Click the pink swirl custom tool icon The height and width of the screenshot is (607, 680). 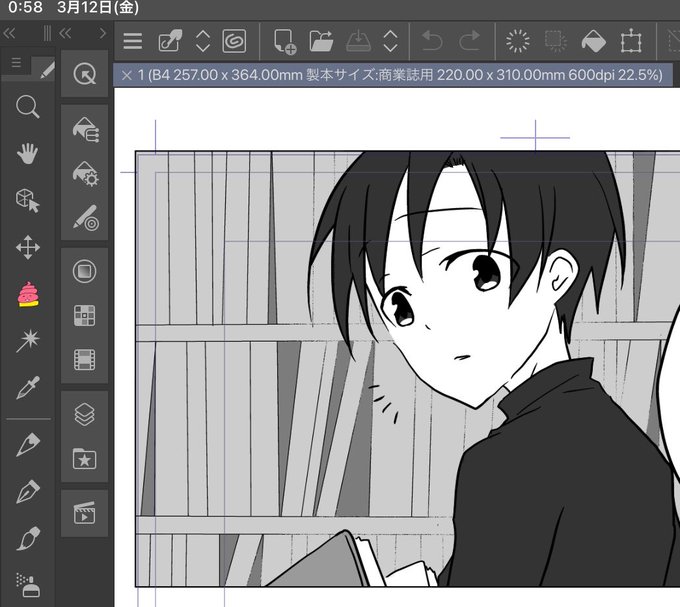[28, 294]
